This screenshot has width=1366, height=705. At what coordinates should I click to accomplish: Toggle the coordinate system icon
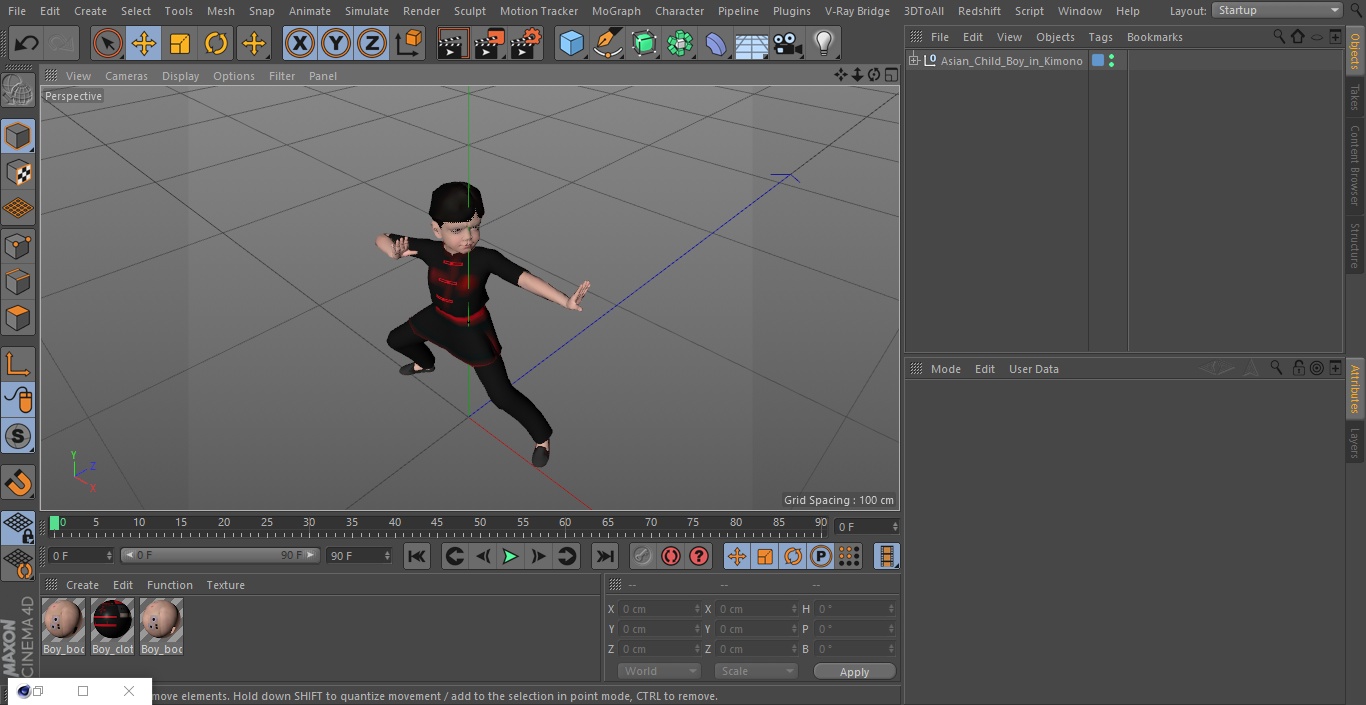409,43
